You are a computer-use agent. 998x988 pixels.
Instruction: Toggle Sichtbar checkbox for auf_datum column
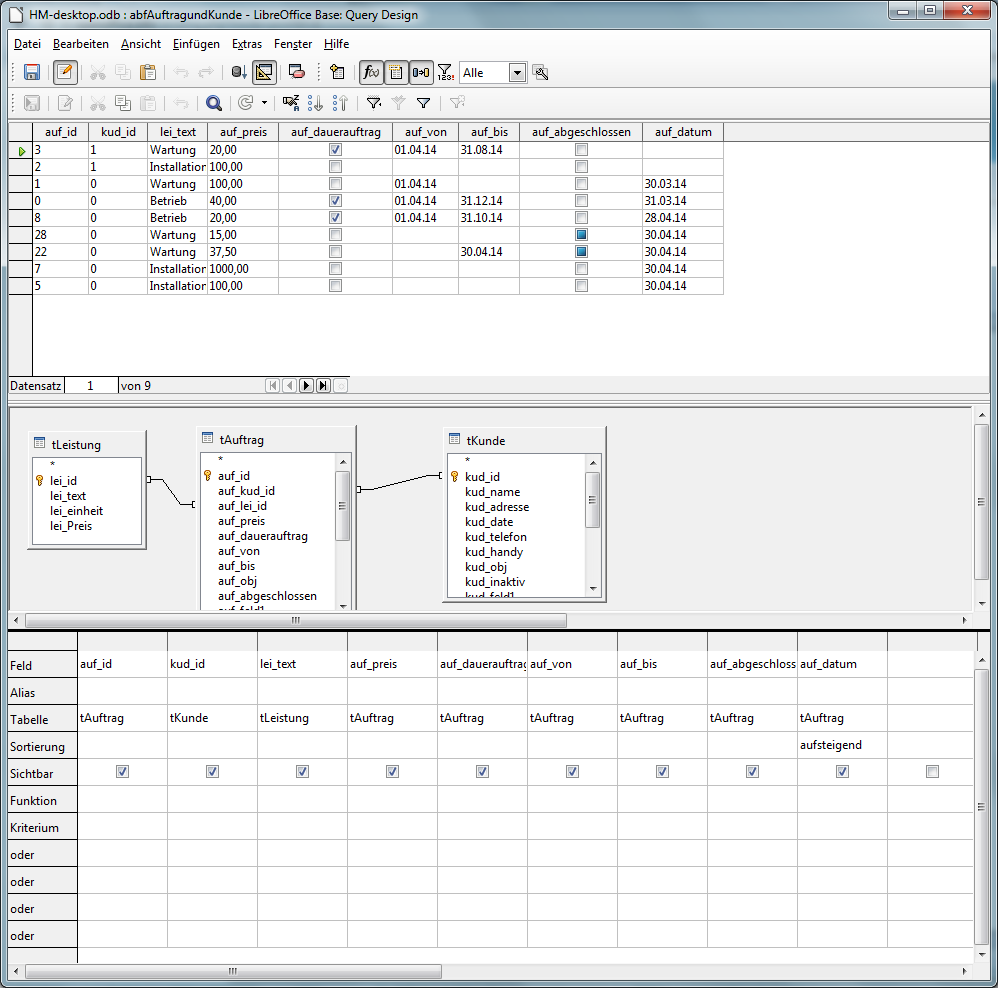pos(842,772)
